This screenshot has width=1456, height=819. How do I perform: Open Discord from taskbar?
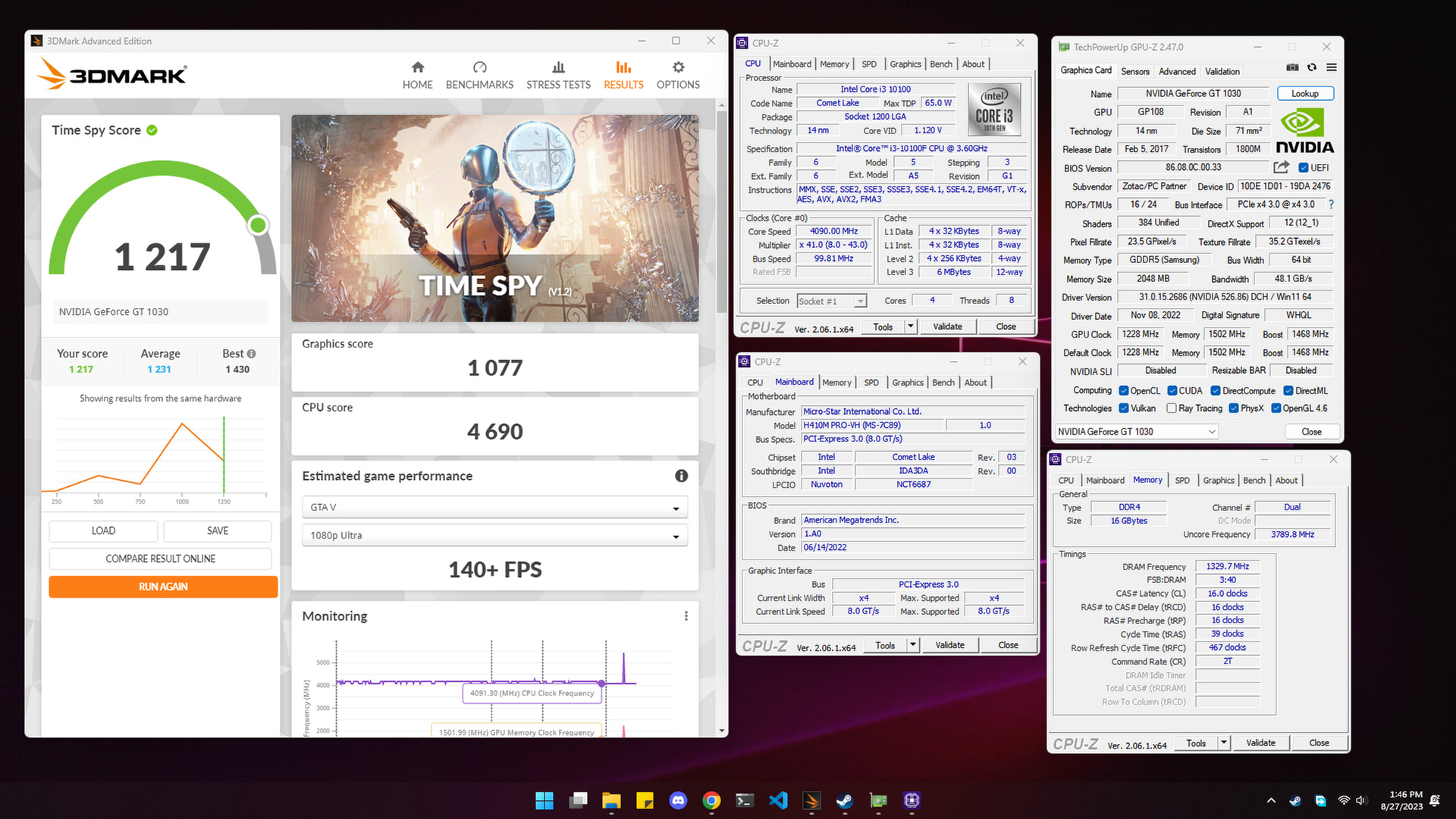click(678, 800)
